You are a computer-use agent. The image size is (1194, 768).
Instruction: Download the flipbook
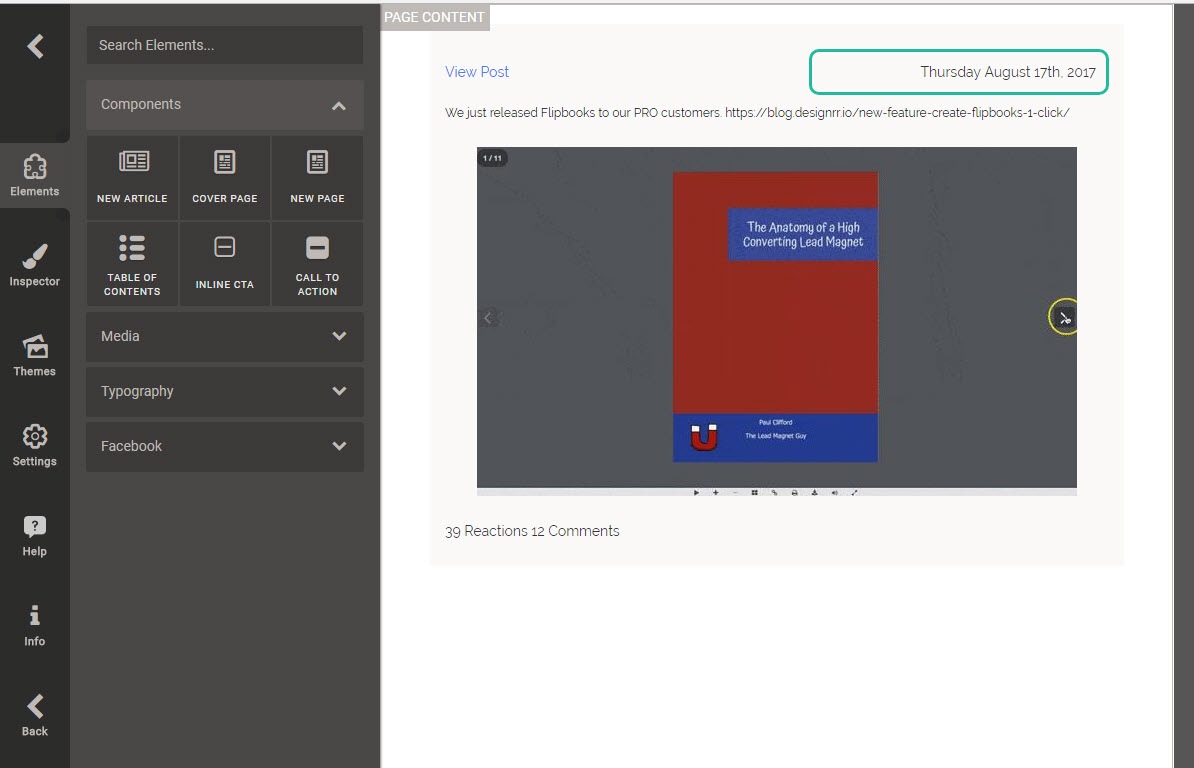[x=814, y=492]
